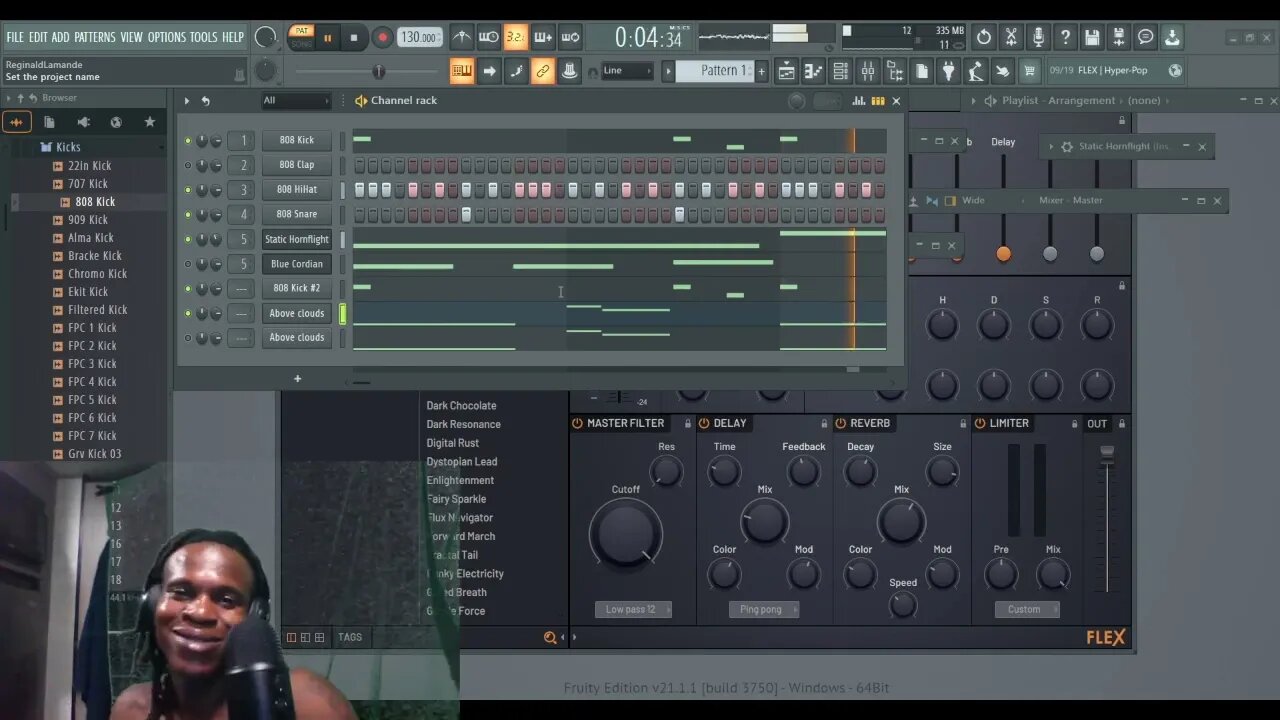Image resolution: width=1280 pixels, height=720 pixels.
Task: Open the plugin picker plug icon
Action: coord(948,71)
